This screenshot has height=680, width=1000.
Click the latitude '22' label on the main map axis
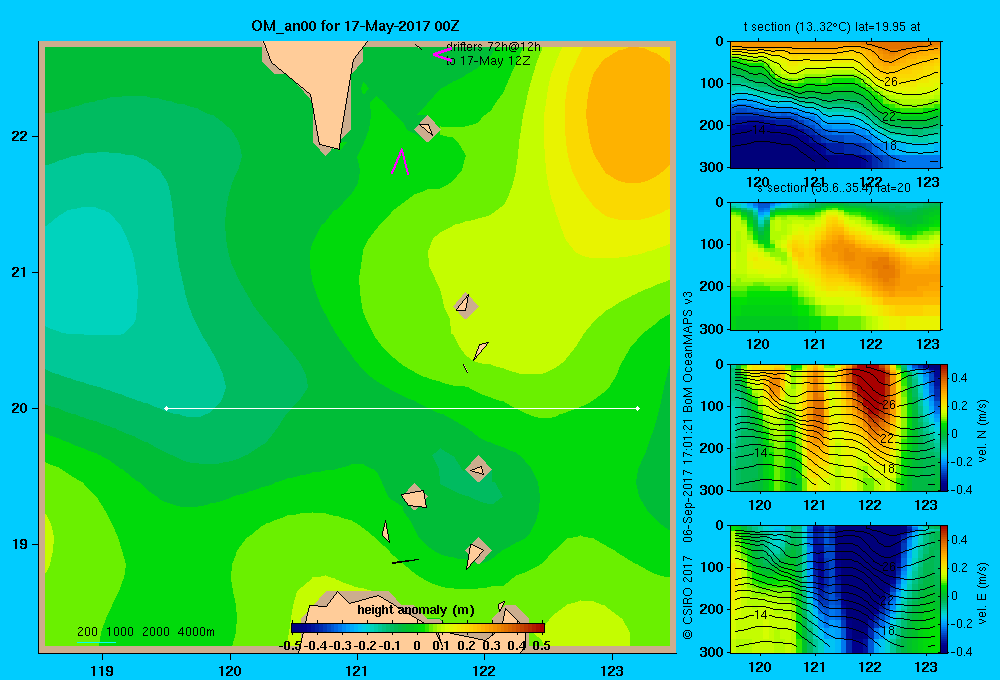(20, 136)
